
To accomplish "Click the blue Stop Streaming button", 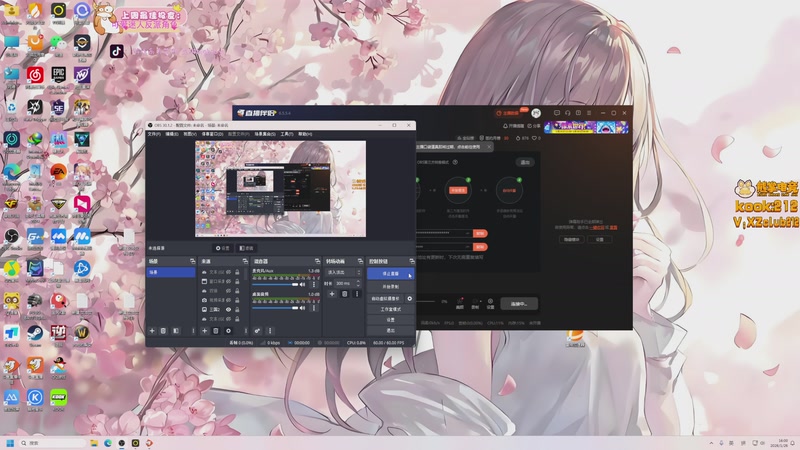I will 390,273.
